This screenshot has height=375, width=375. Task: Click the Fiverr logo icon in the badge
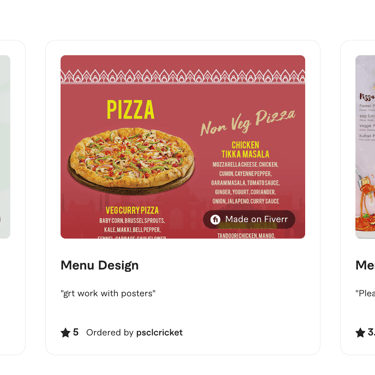coord(215,219)
